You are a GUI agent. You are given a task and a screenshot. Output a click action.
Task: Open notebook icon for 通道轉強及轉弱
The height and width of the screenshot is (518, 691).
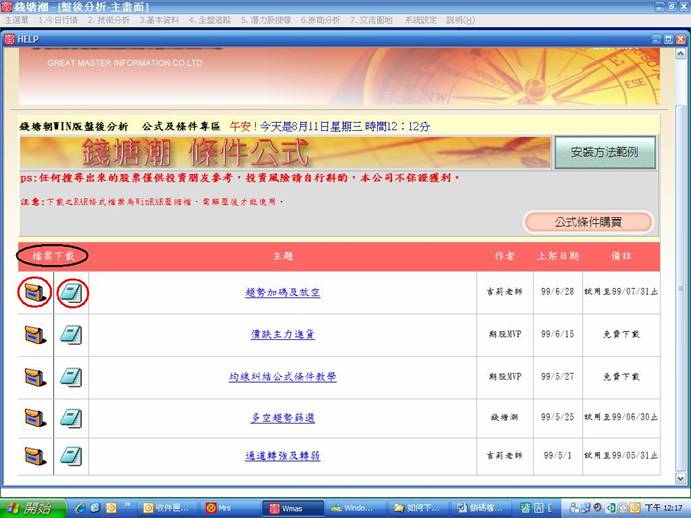click(x=71, y=455)
